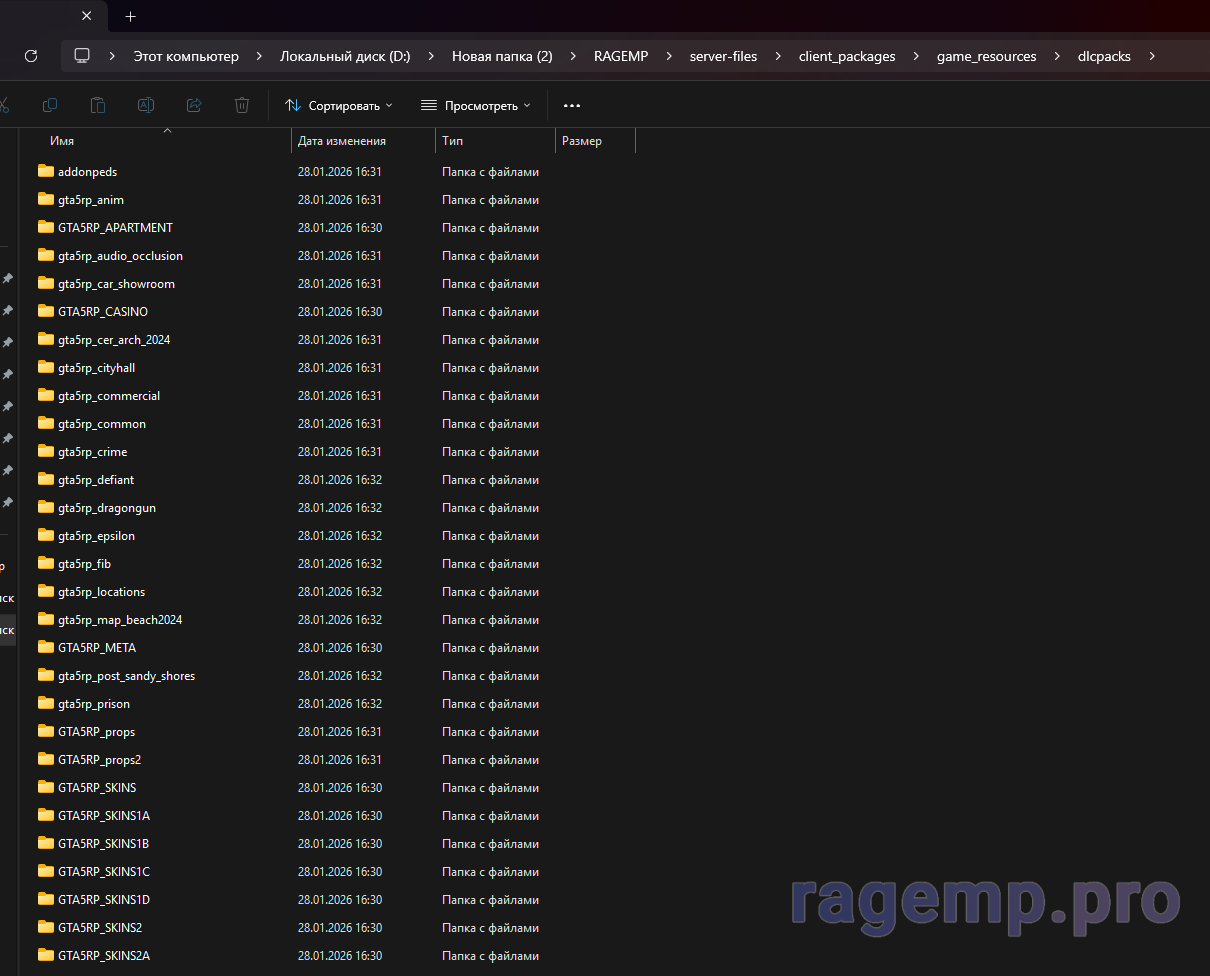Click the Refresh icon in address bar

tap(31, 56)
